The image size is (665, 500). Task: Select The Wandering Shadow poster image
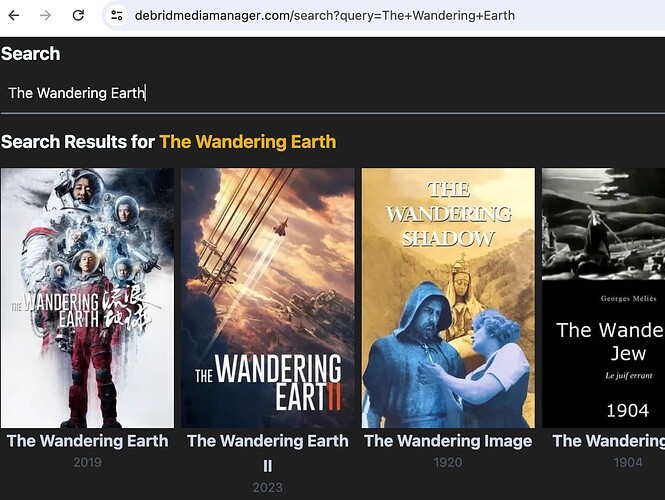click(x=447, y=297)
